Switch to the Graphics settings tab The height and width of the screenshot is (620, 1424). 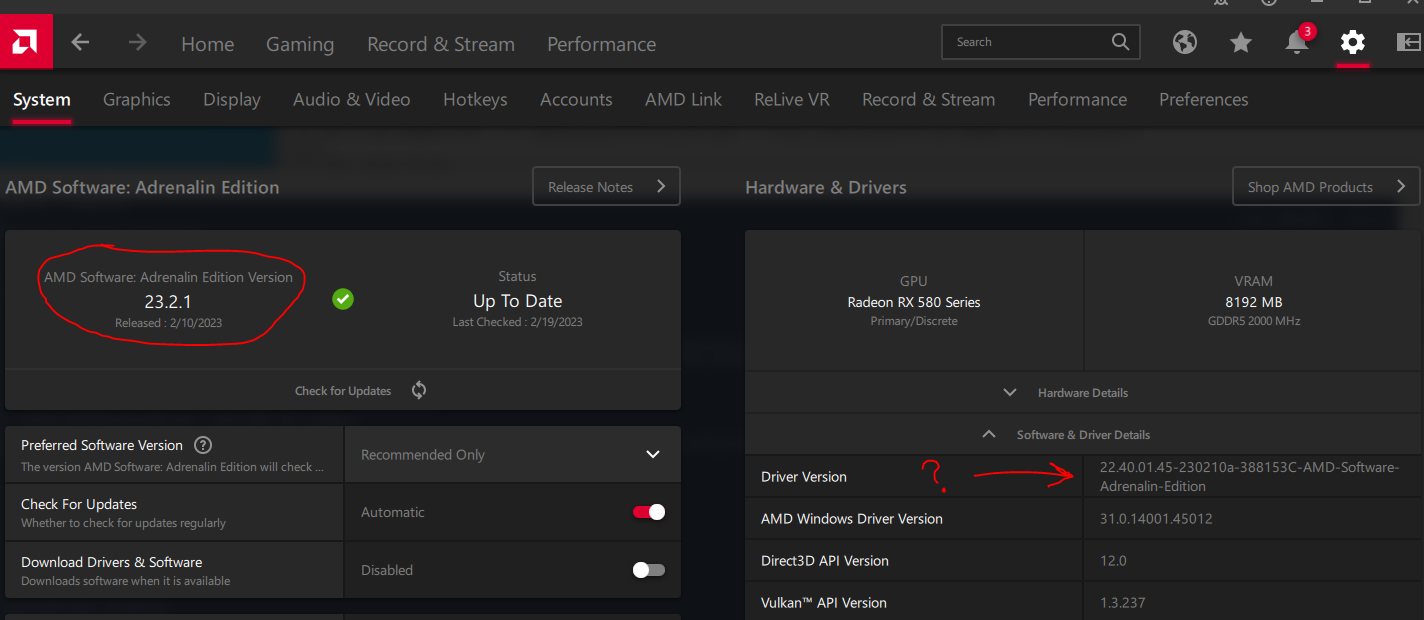(x=137, y=99)
